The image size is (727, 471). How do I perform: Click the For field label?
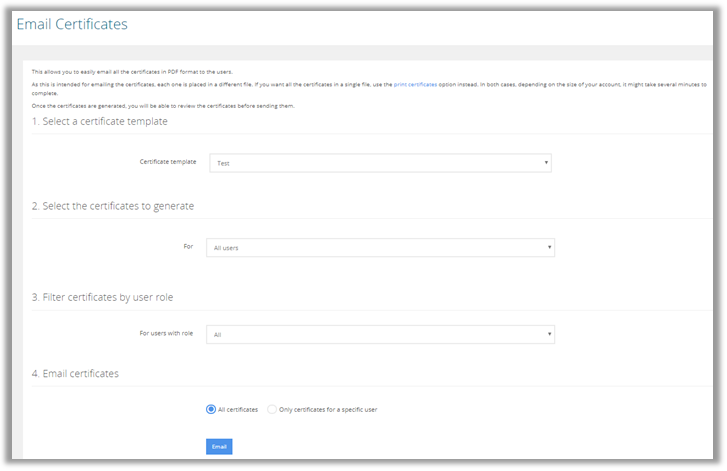tap(188, 246)
